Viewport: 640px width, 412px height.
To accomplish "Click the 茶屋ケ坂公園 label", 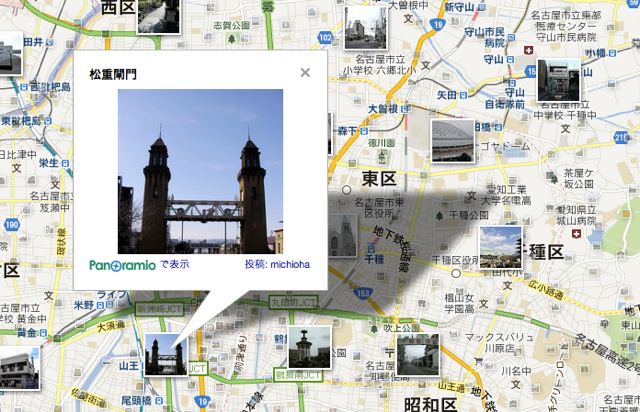I will (x=578, y=178).
